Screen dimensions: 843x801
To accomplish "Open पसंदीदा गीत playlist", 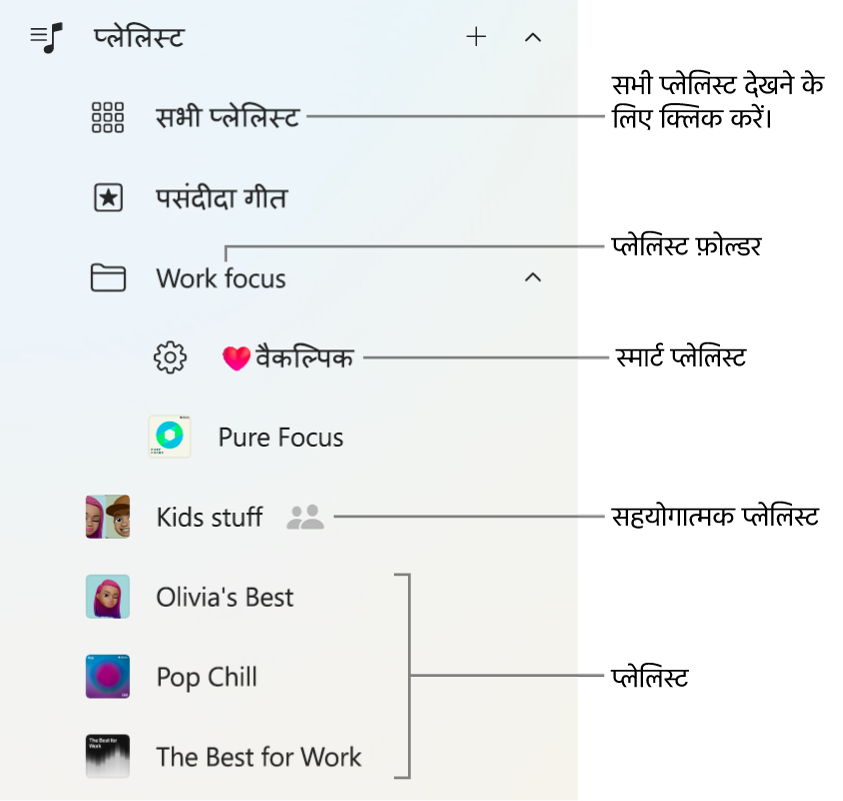I will pos(221,198).
